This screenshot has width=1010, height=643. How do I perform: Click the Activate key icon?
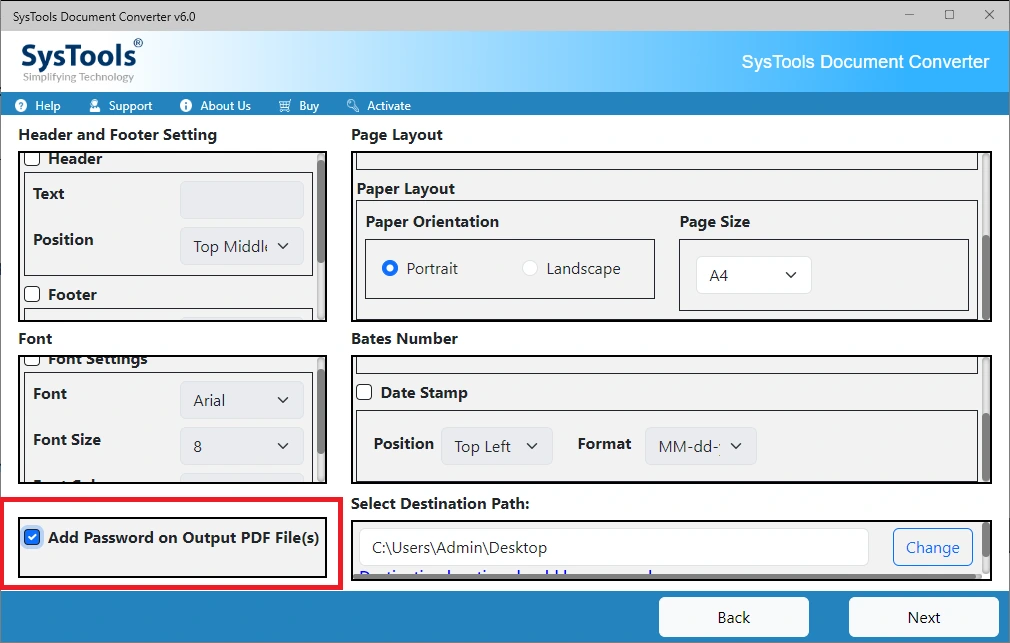pyautogui.click(x=353, y=106)
